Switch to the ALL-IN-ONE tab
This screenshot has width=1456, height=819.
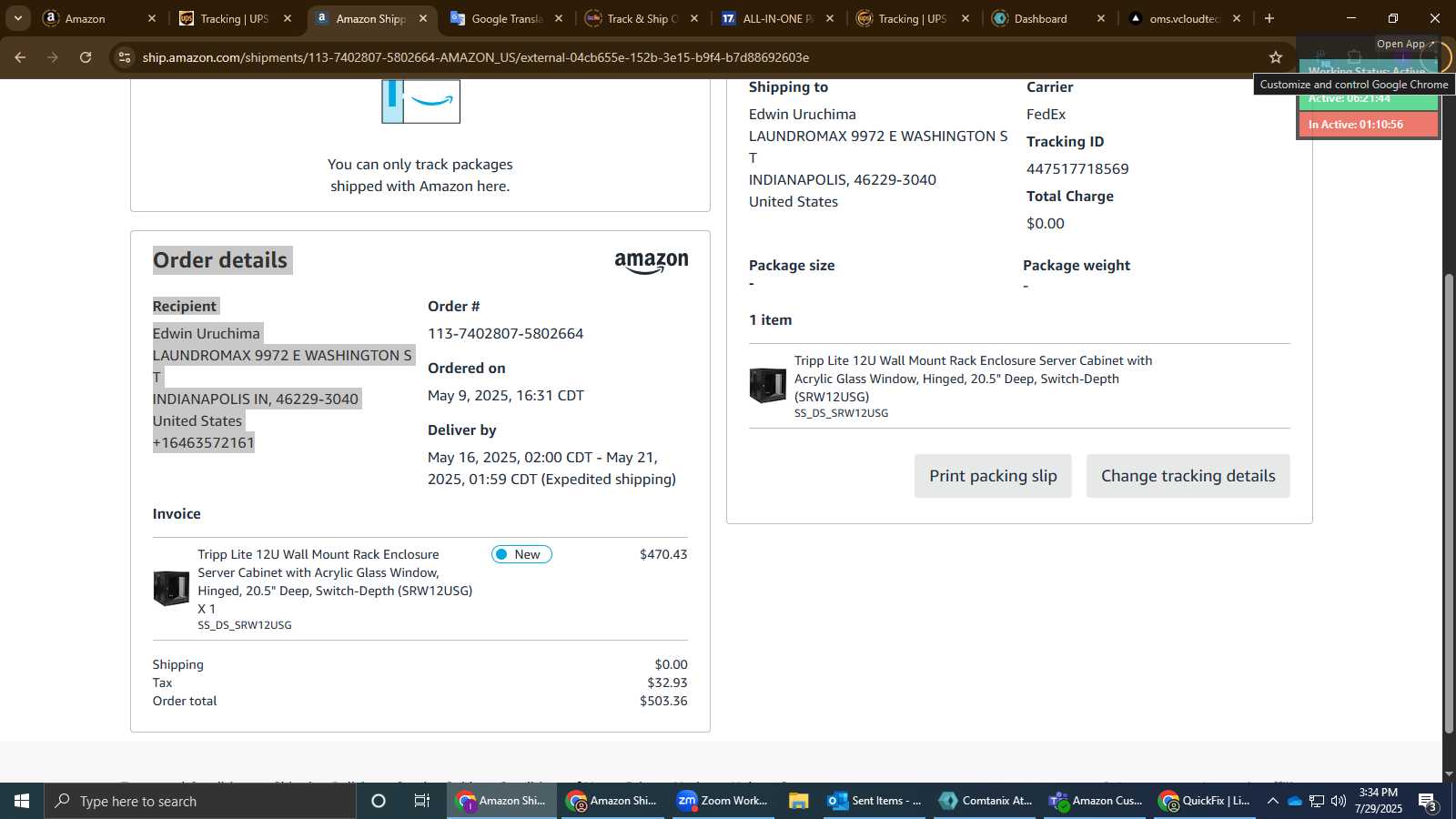coord(777,18)
